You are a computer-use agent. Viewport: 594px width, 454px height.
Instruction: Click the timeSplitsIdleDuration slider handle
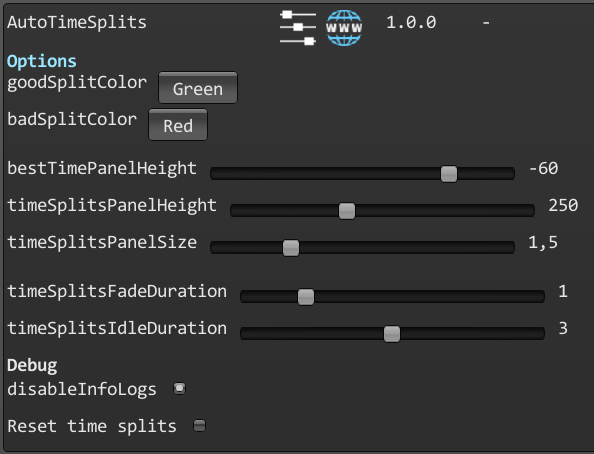[392, 333]
